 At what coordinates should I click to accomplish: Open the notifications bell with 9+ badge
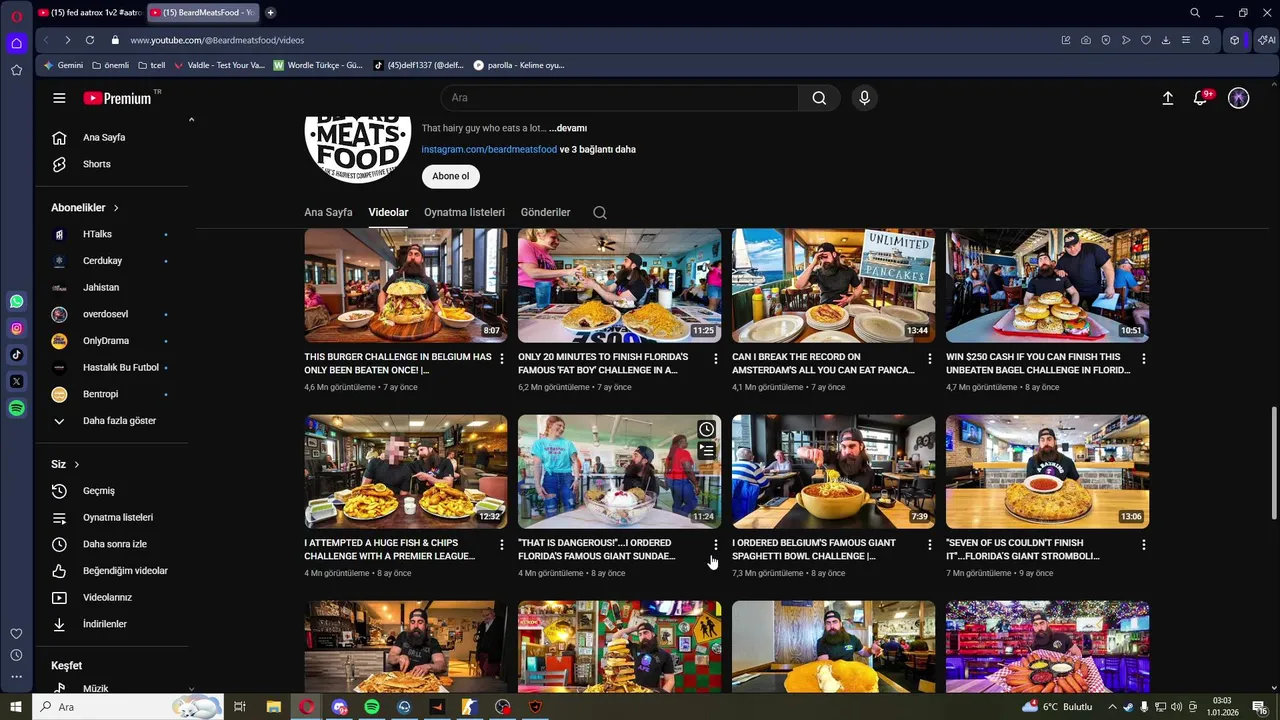tap(1201, 98)
